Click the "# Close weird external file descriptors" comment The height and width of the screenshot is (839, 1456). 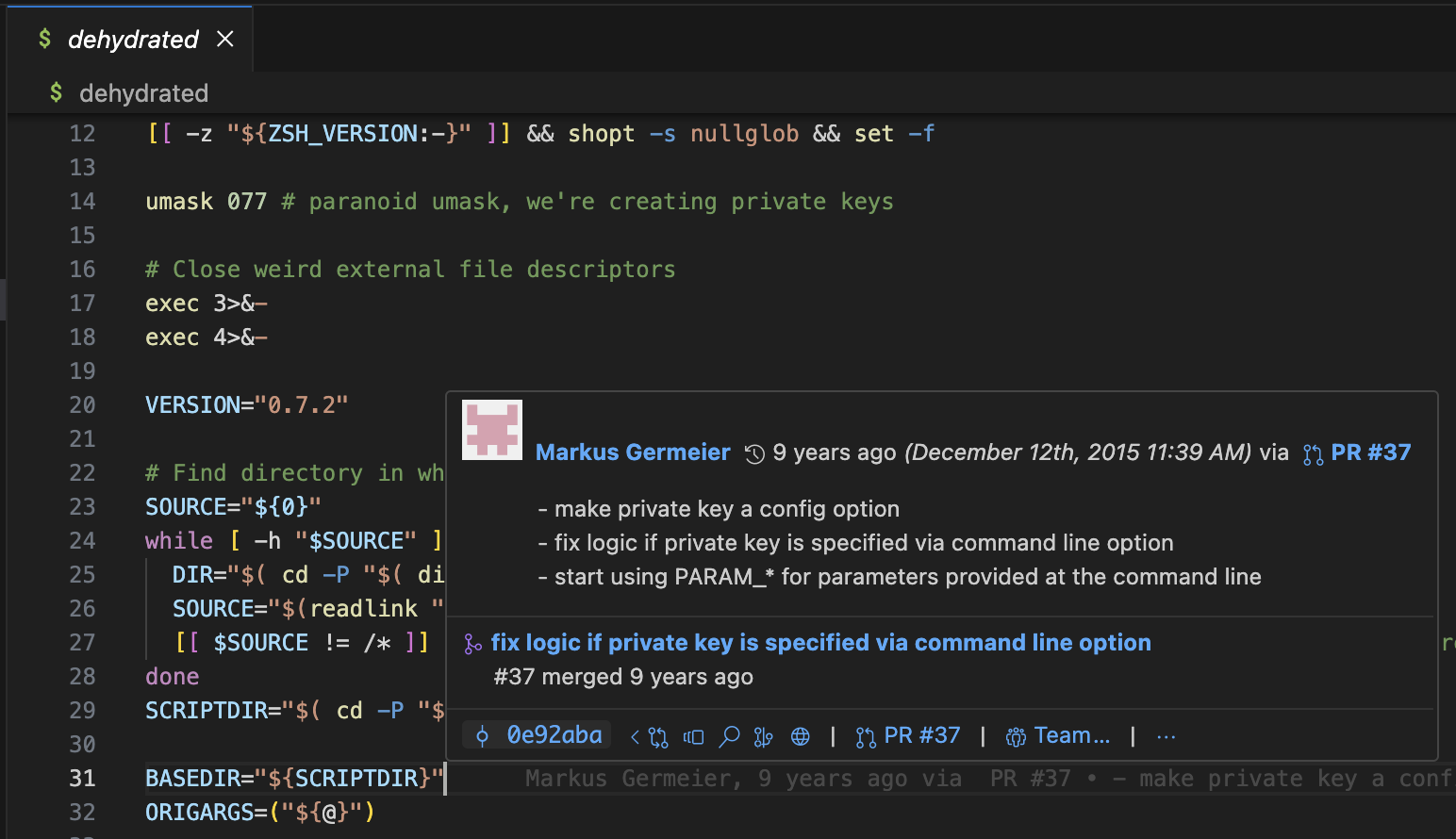point(410,270)
